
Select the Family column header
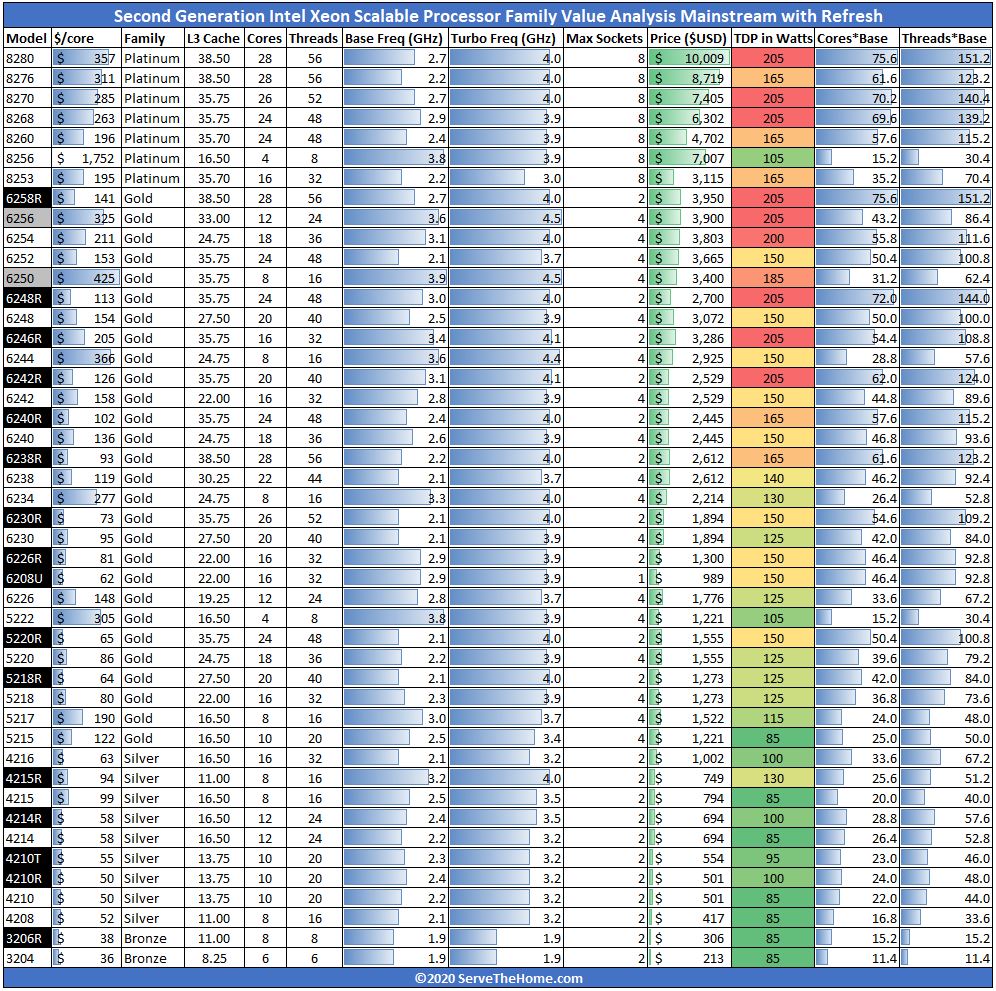pos(153,38)
